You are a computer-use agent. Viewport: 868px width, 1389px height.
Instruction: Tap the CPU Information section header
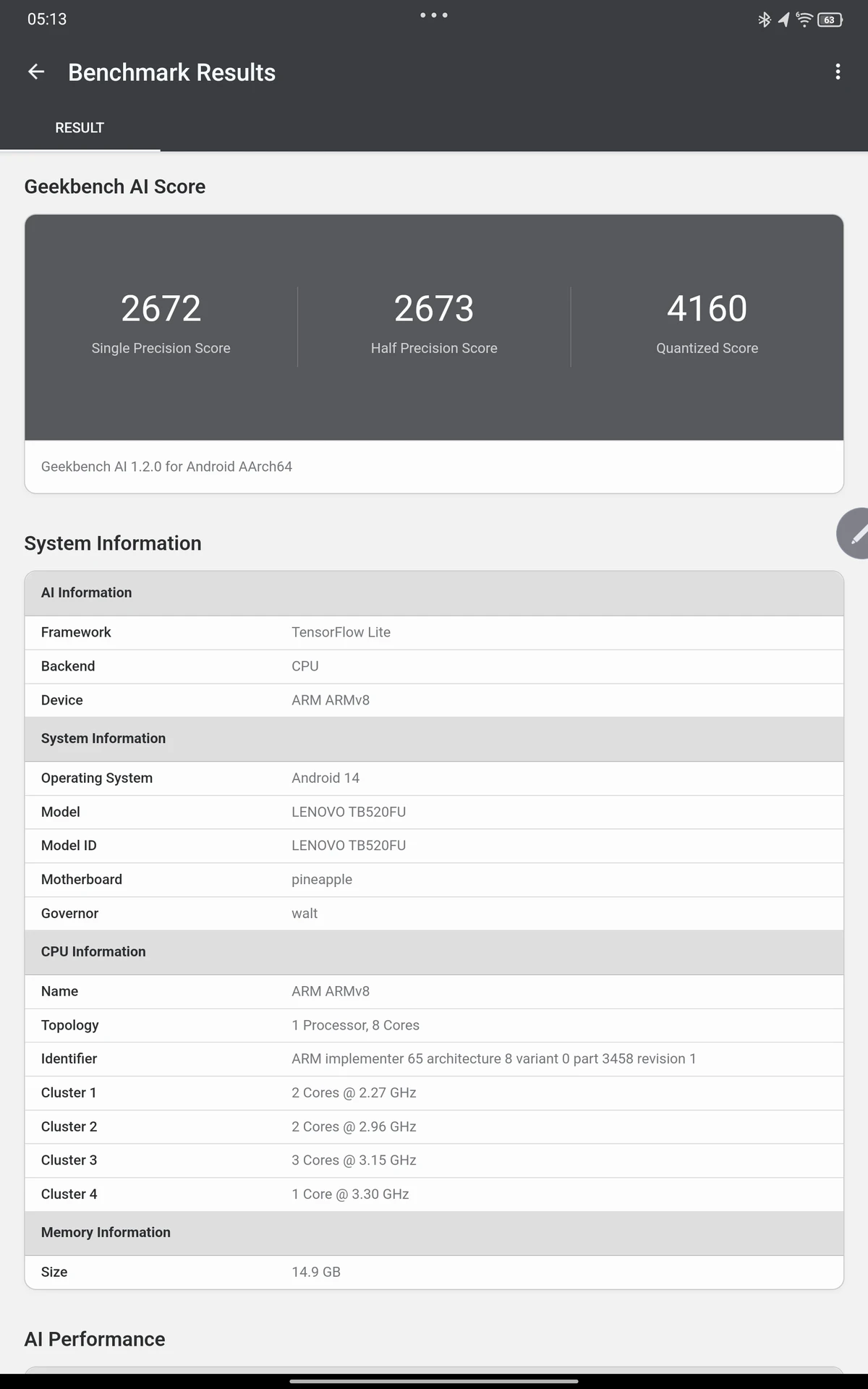pyautogui.click(x=434, y=952)
